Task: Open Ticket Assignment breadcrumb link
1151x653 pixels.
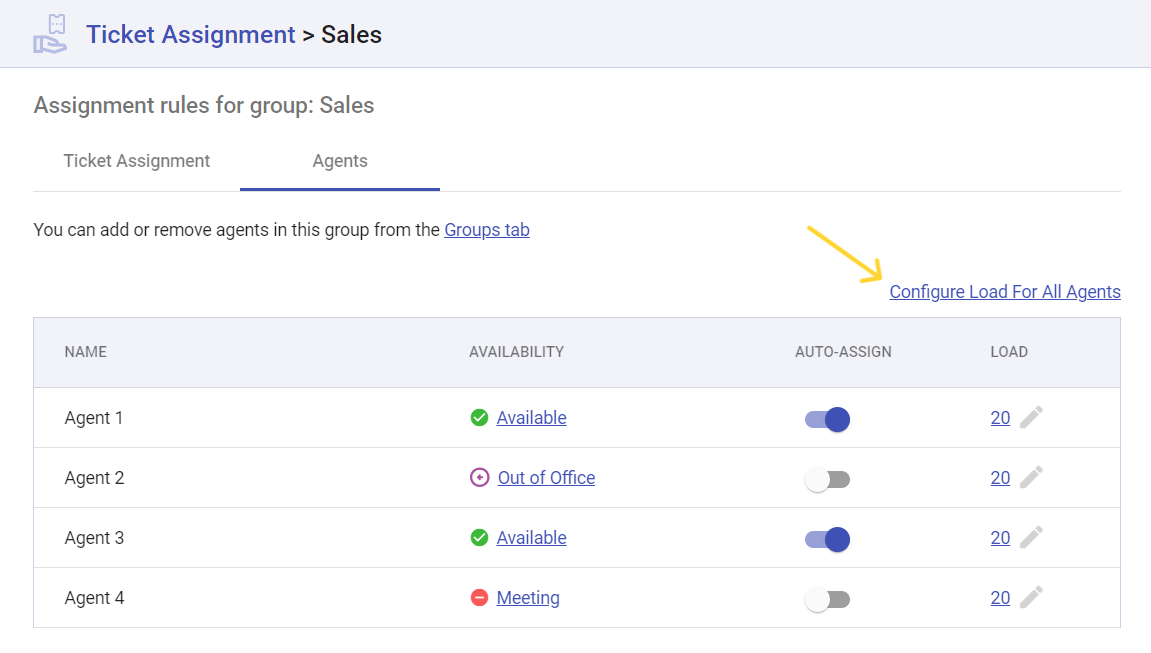Action: (191, 34)
